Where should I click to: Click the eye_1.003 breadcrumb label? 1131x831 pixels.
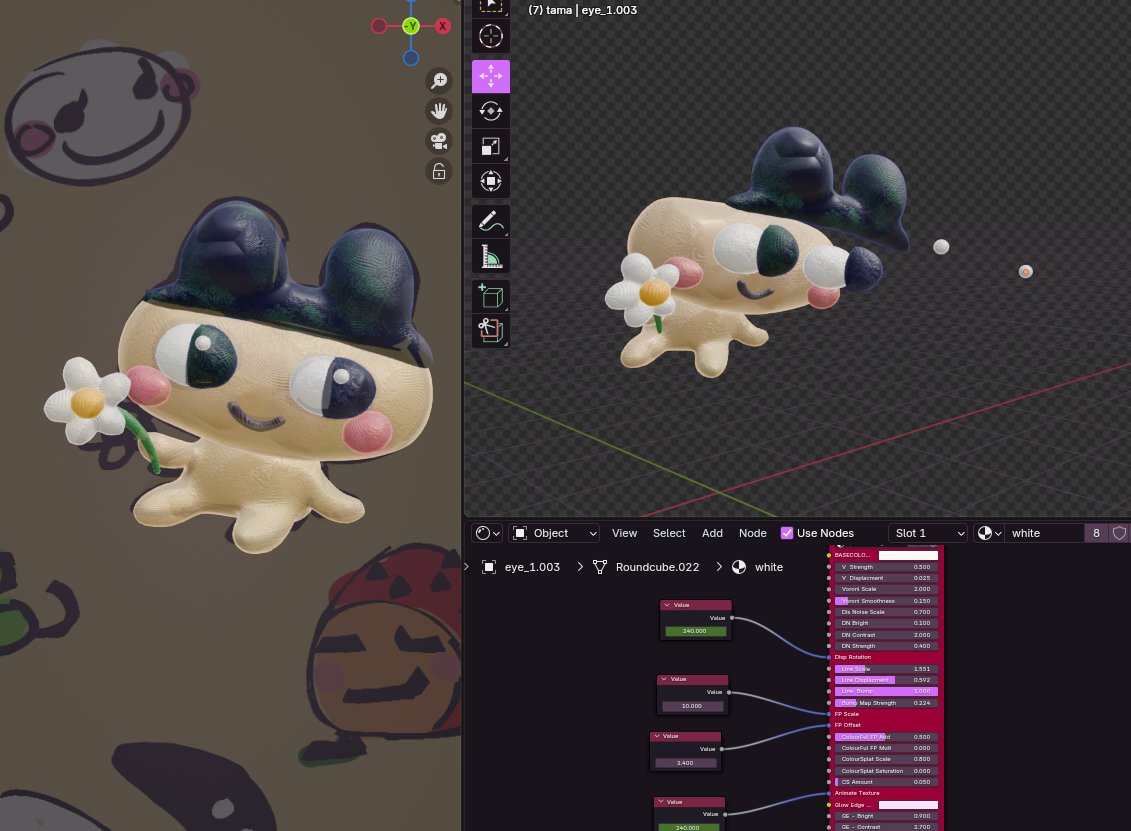pyautogui.click(x=532, y=567)
